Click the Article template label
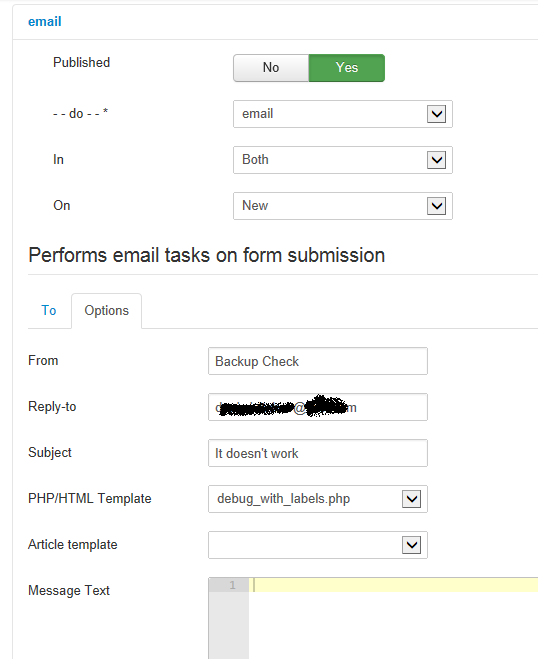The width and height of the screenshot is (538, 659). pos(73,544)
